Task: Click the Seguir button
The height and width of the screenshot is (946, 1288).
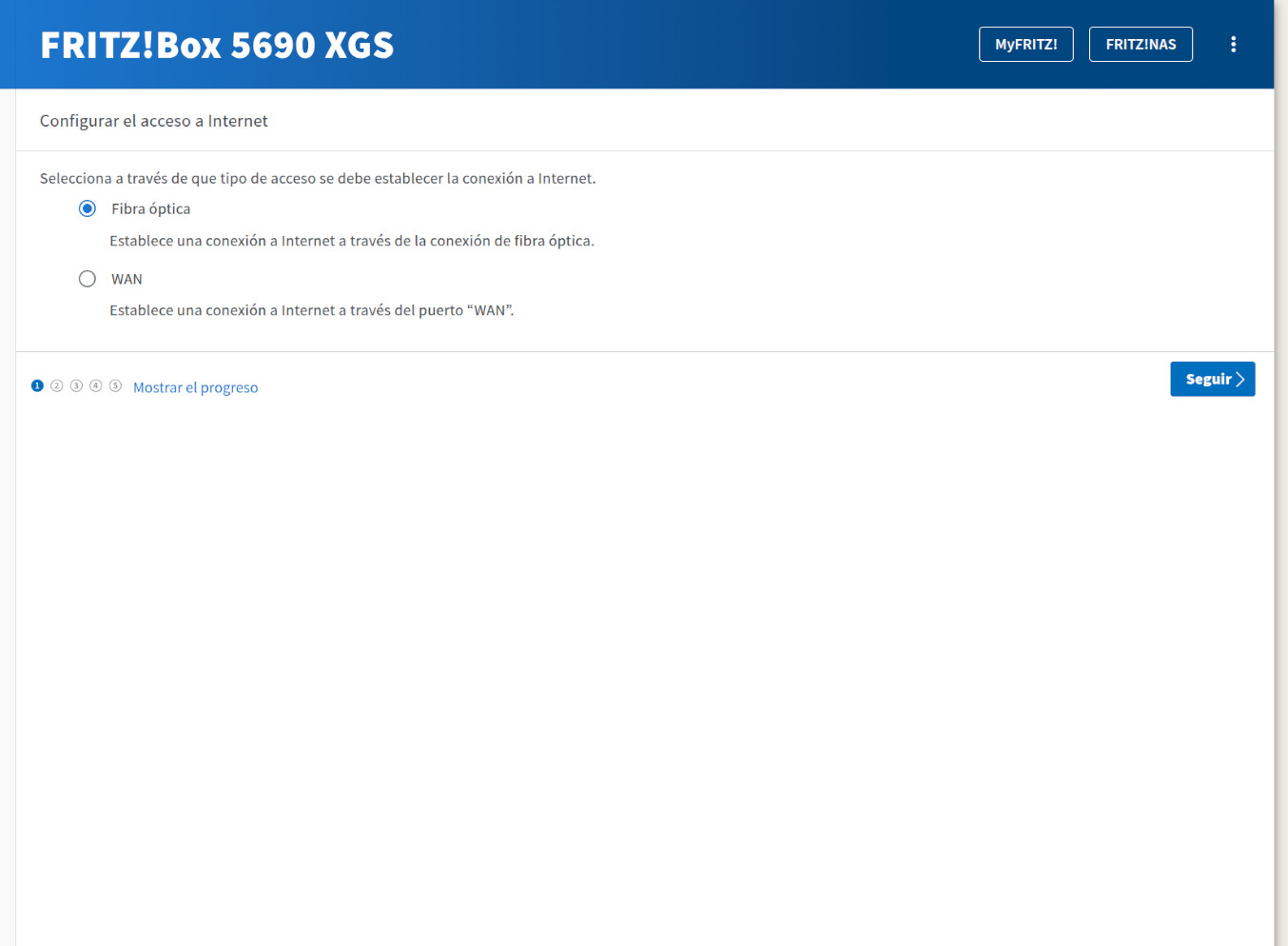Action: (x=1213, y=379)
